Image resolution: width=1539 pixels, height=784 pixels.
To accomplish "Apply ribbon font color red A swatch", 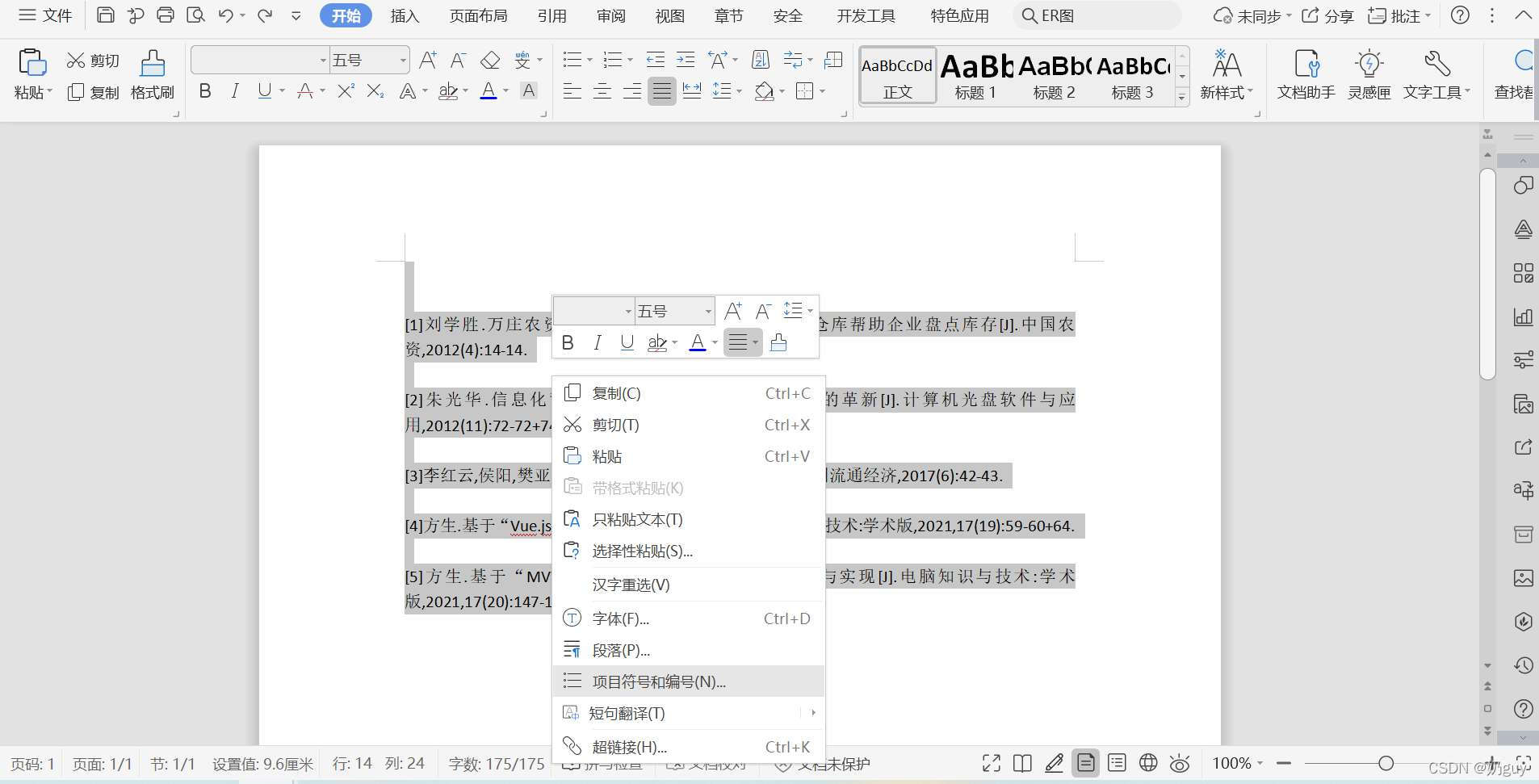I will point(489,91).
